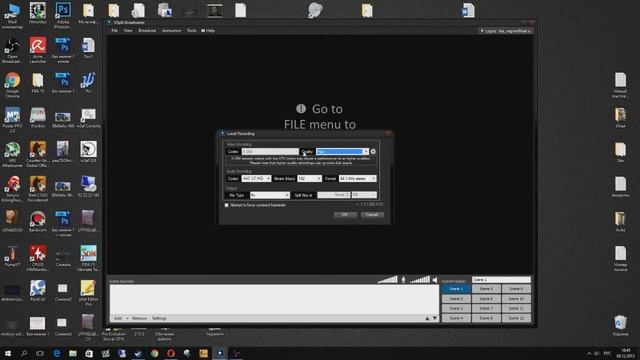Screen dimensions: 640x360
Task: Click Remove under Scene Sources
Action: [x=139, y=318]
